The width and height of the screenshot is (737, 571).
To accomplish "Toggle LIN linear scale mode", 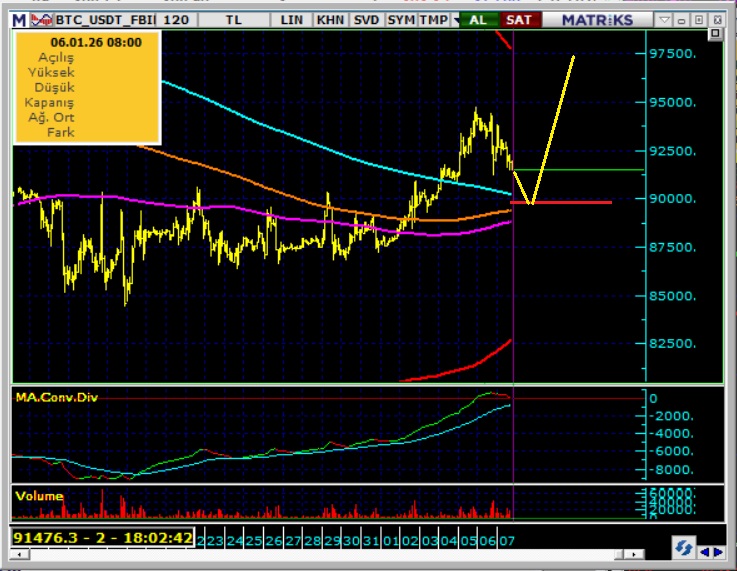I will 292,19.
